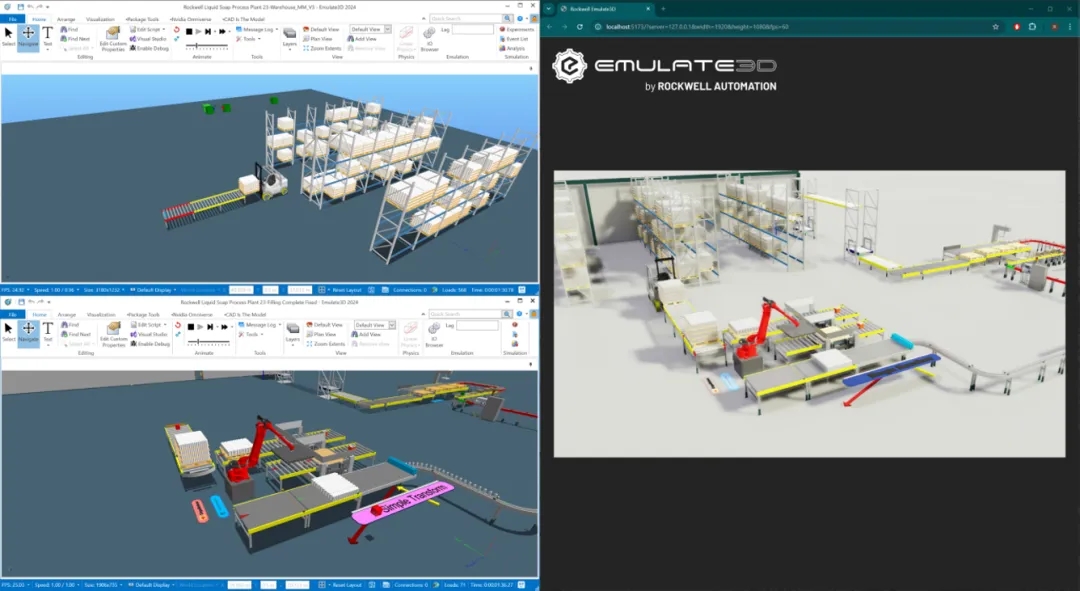Open Edit Custom Properties in the upper window
The width and height of the screenshot is (1080, 591).
(x=113, y=39)
